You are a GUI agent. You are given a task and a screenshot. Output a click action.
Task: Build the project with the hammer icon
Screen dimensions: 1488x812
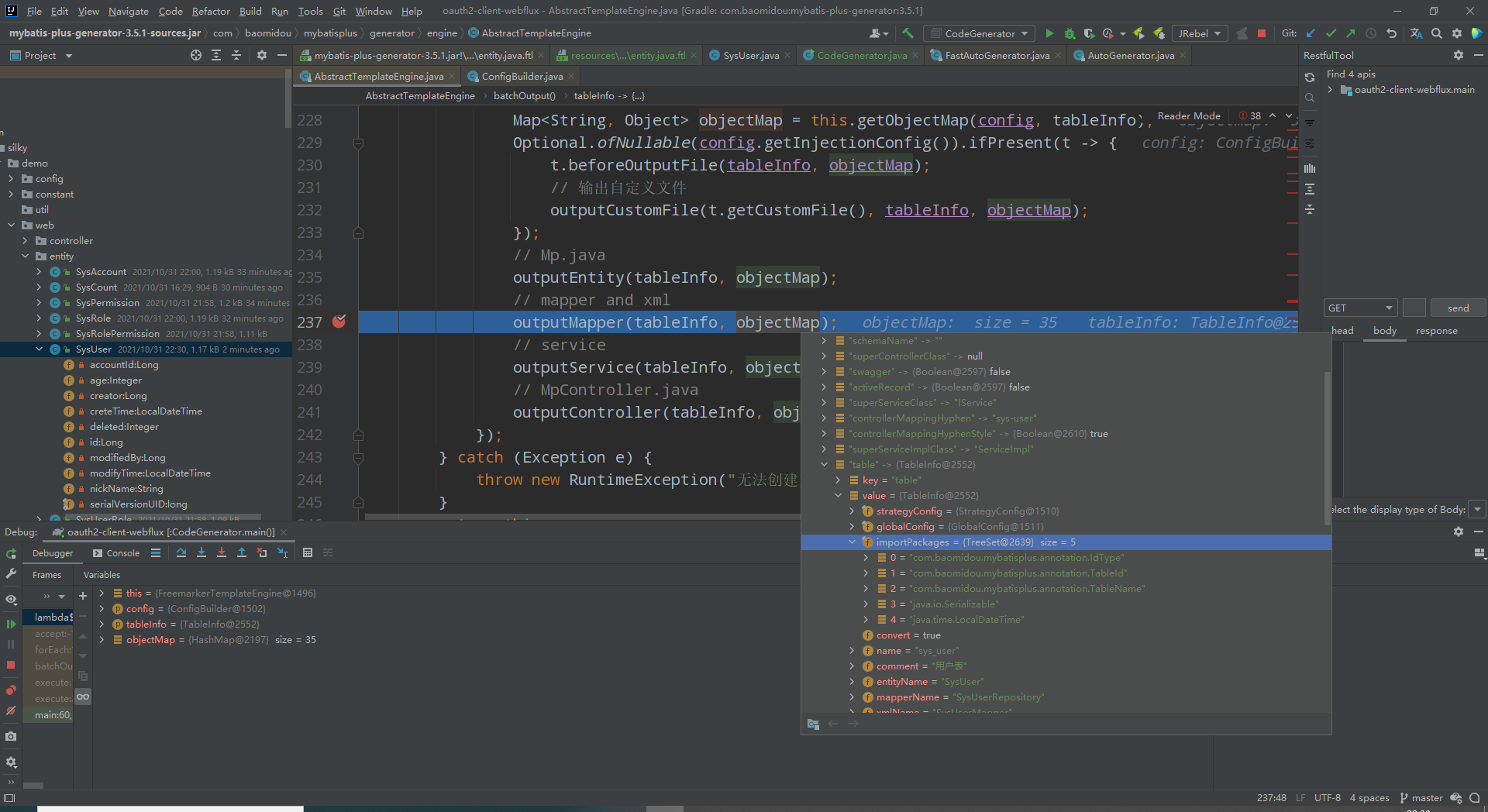pyautogui.click(x=908, y=33)
